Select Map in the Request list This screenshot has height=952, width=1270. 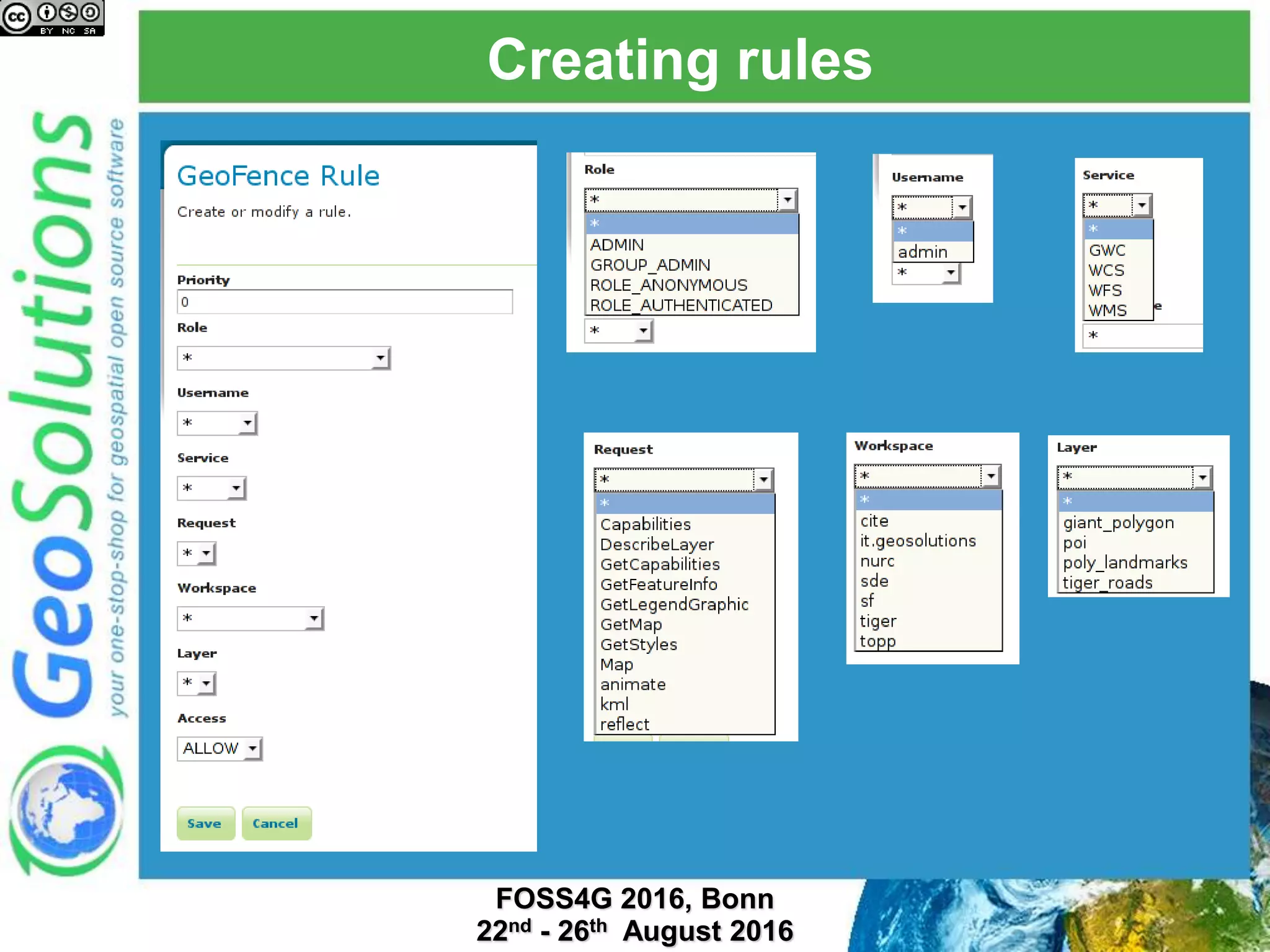tap(685, 664)
